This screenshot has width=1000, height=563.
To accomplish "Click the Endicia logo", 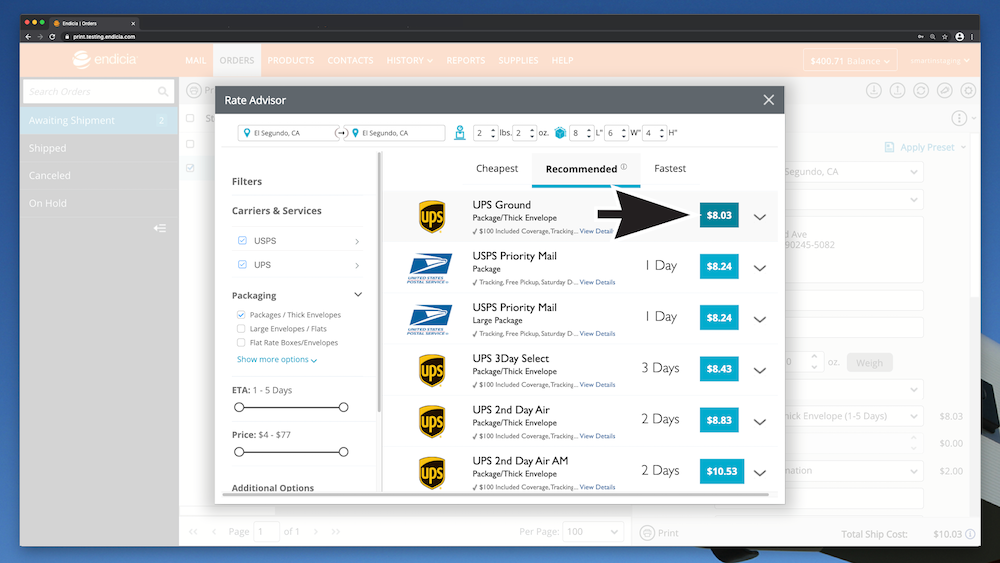I will click(104, 59).
